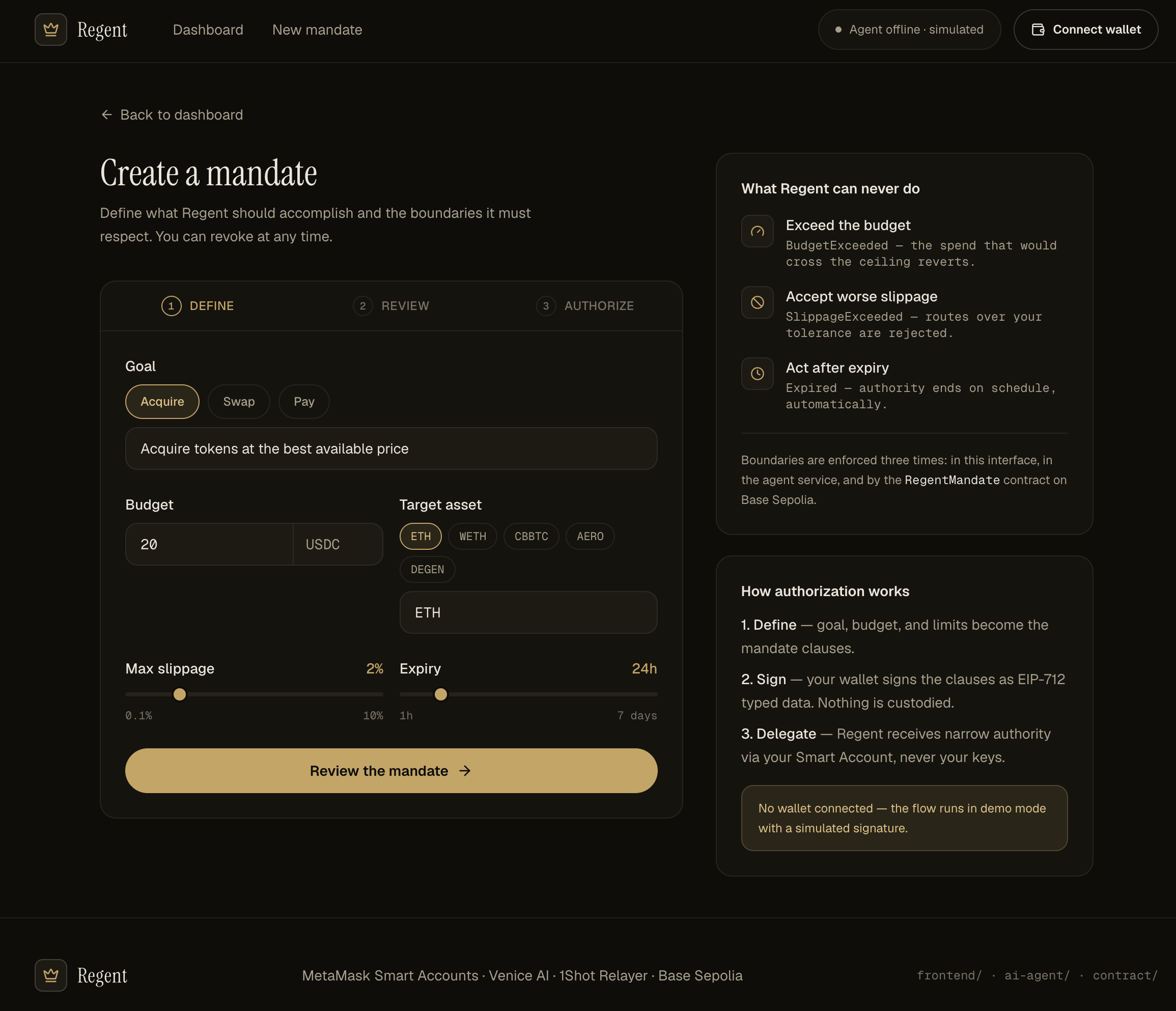Click the Regent crown logo in footer
Viewport: 1176px width, 1011px height.
pyautogui.click(x=50, y=975)
